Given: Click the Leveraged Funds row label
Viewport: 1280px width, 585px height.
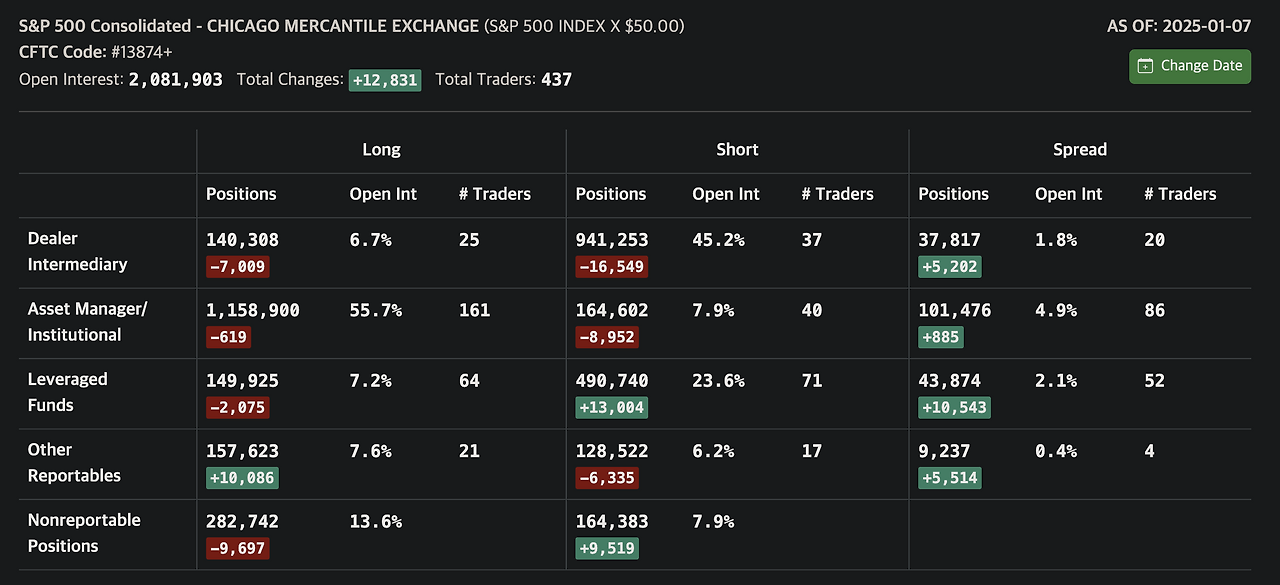Looking at the screenshot, I should [x=67, y=392].
